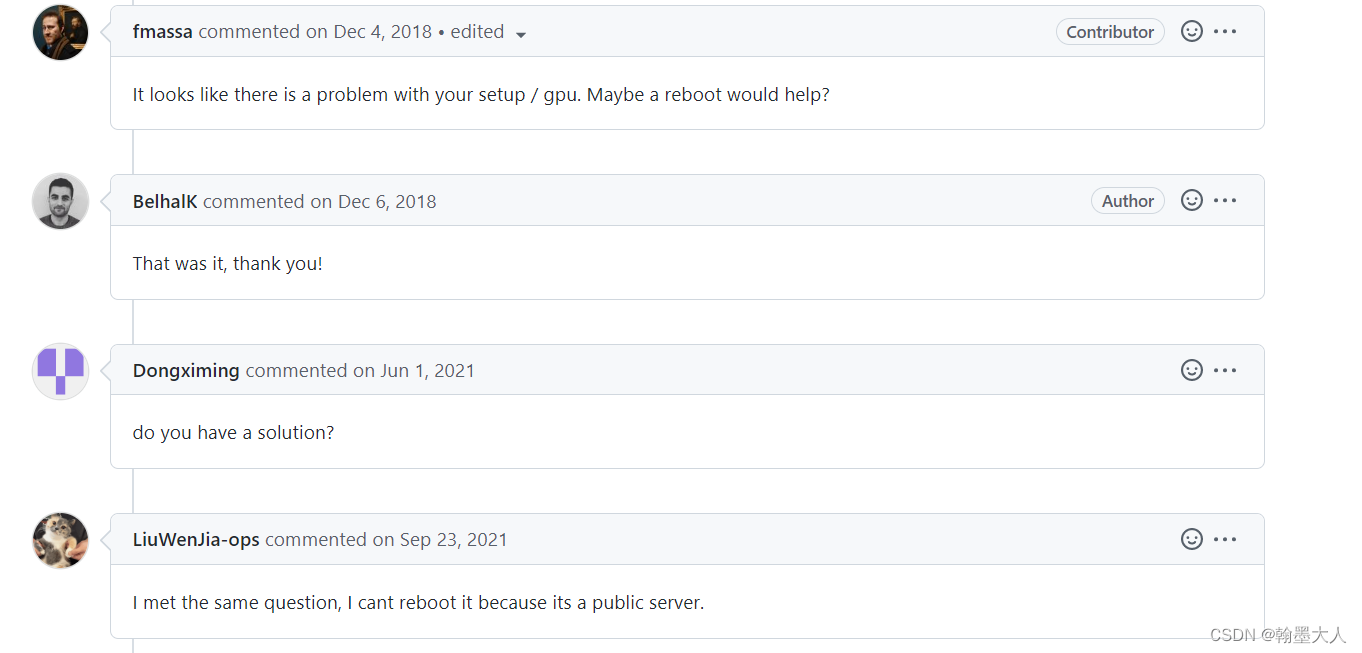Screen dimensions: 1362x653
Task: Add reaction to LiuWenJia-ops's comment
Action: pos(1191,539)
